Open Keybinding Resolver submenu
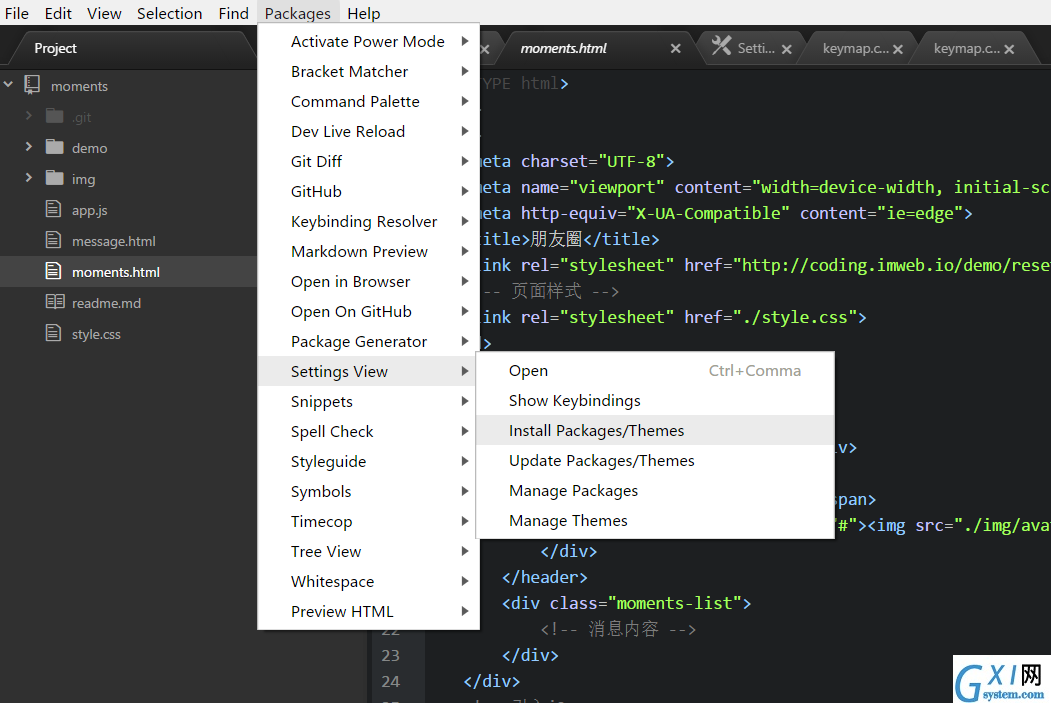Image resolution: width=1051 pixels, height=703 pixels. [368, 222]
